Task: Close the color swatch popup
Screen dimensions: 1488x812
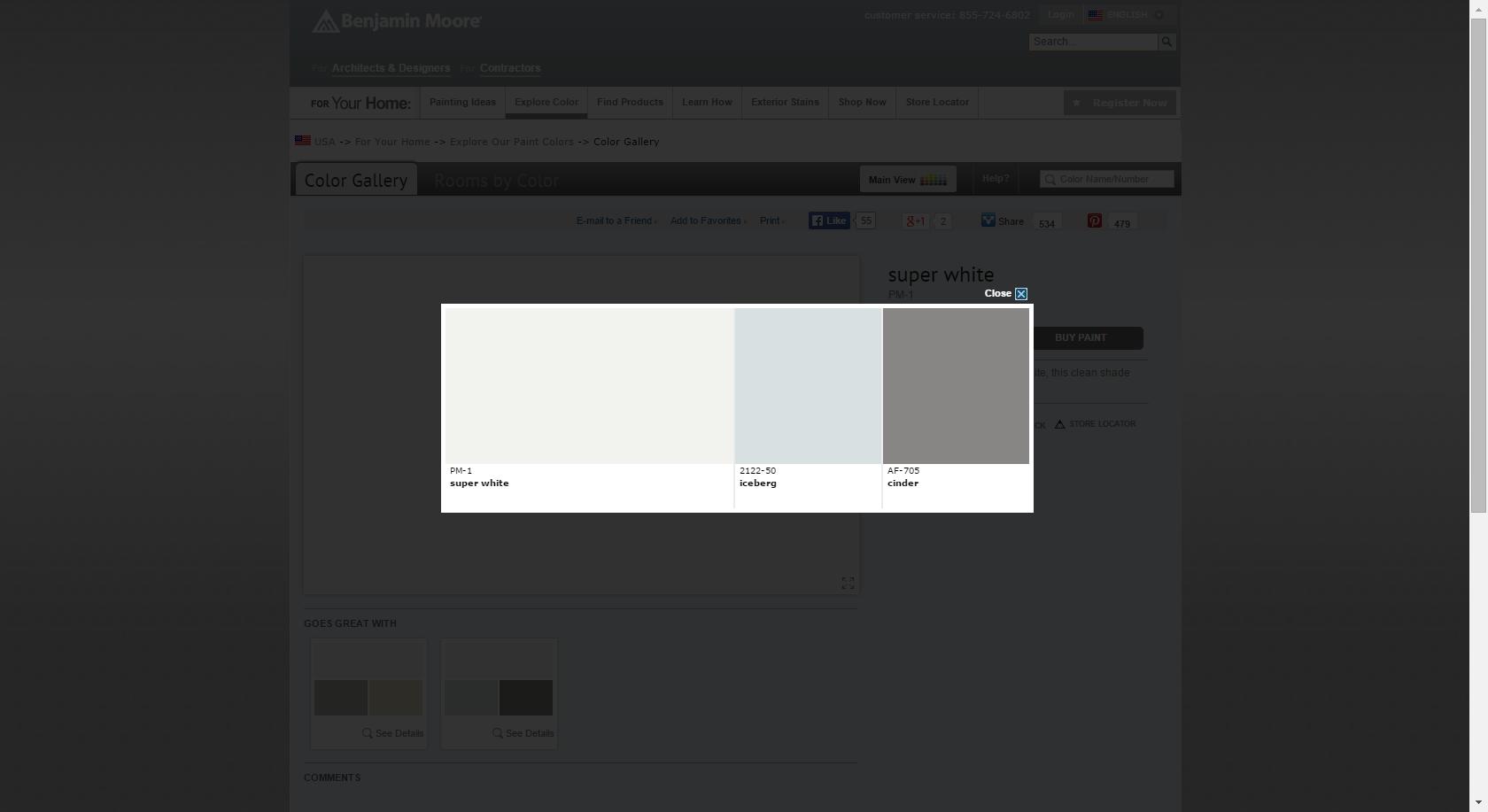Action: coord(1020,294)
